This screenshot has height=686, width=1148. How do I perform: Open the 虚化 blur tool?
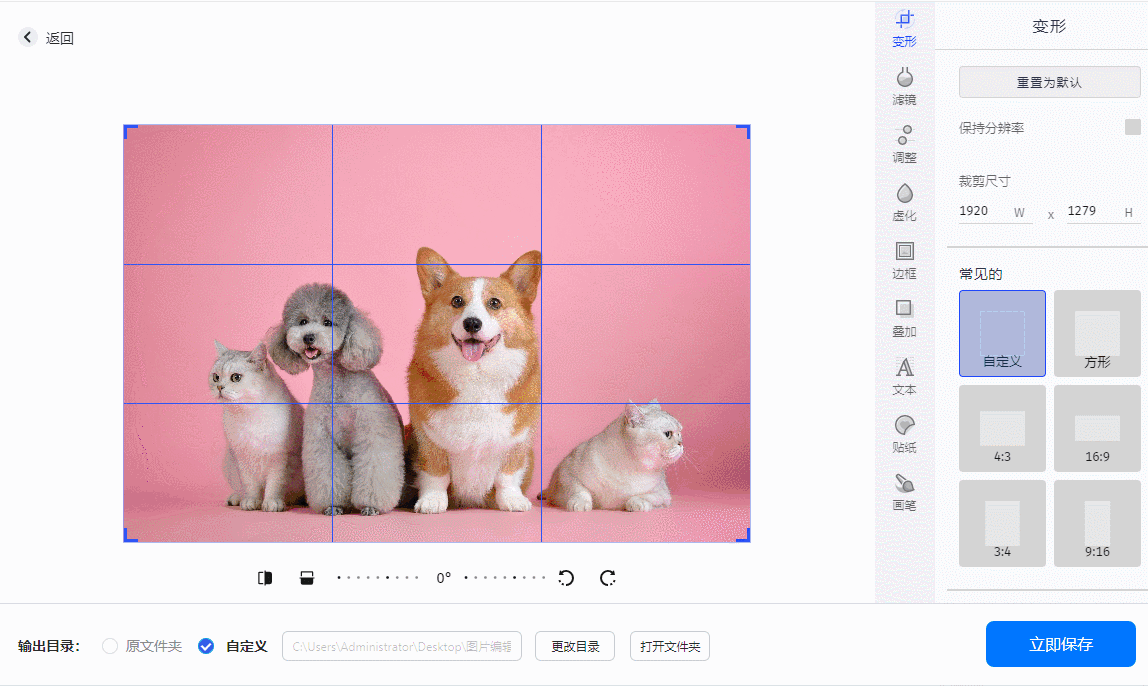coord(904,202)
